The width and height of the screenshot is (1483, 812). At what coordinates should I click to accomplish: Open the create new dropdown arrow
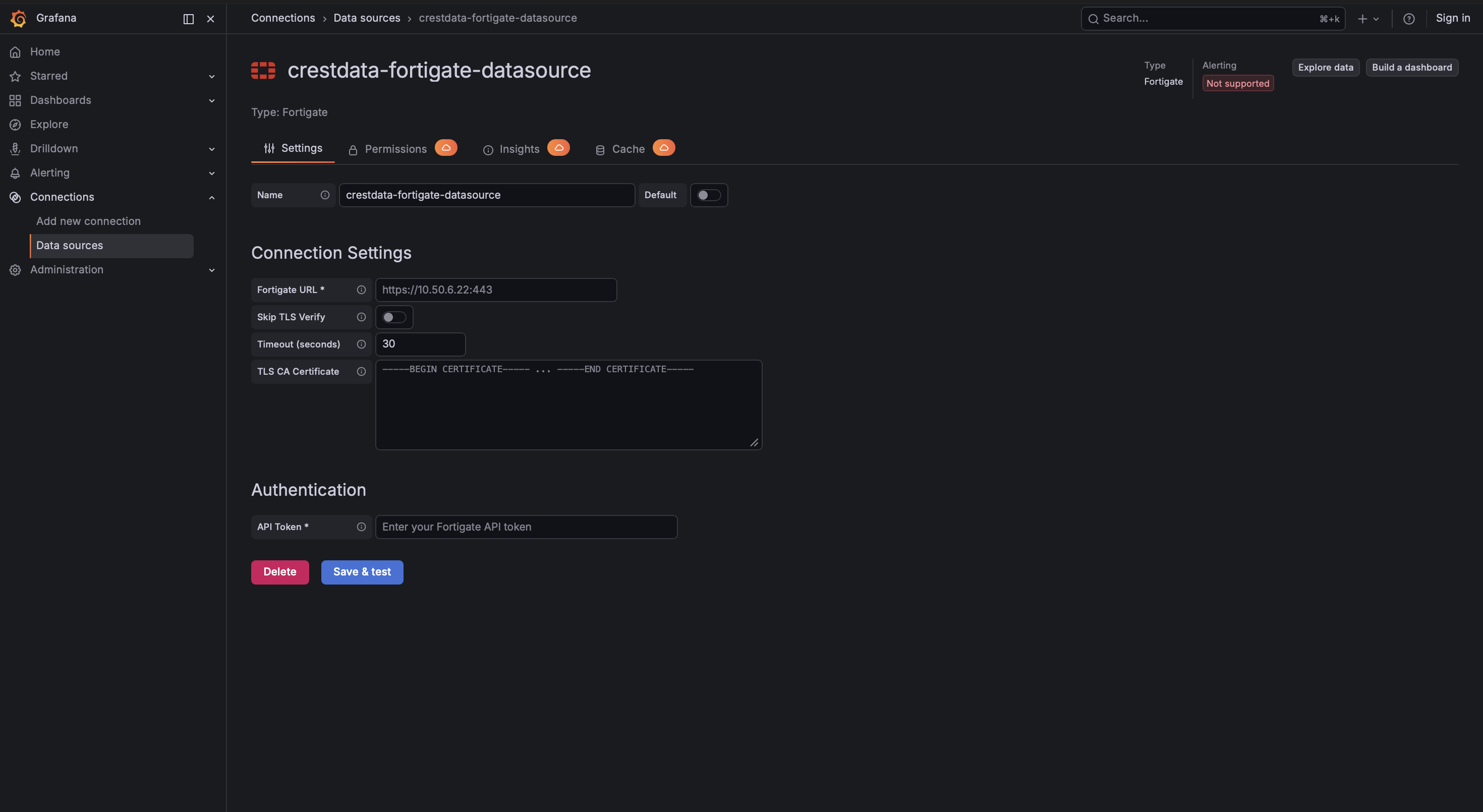click(1377, 19)
